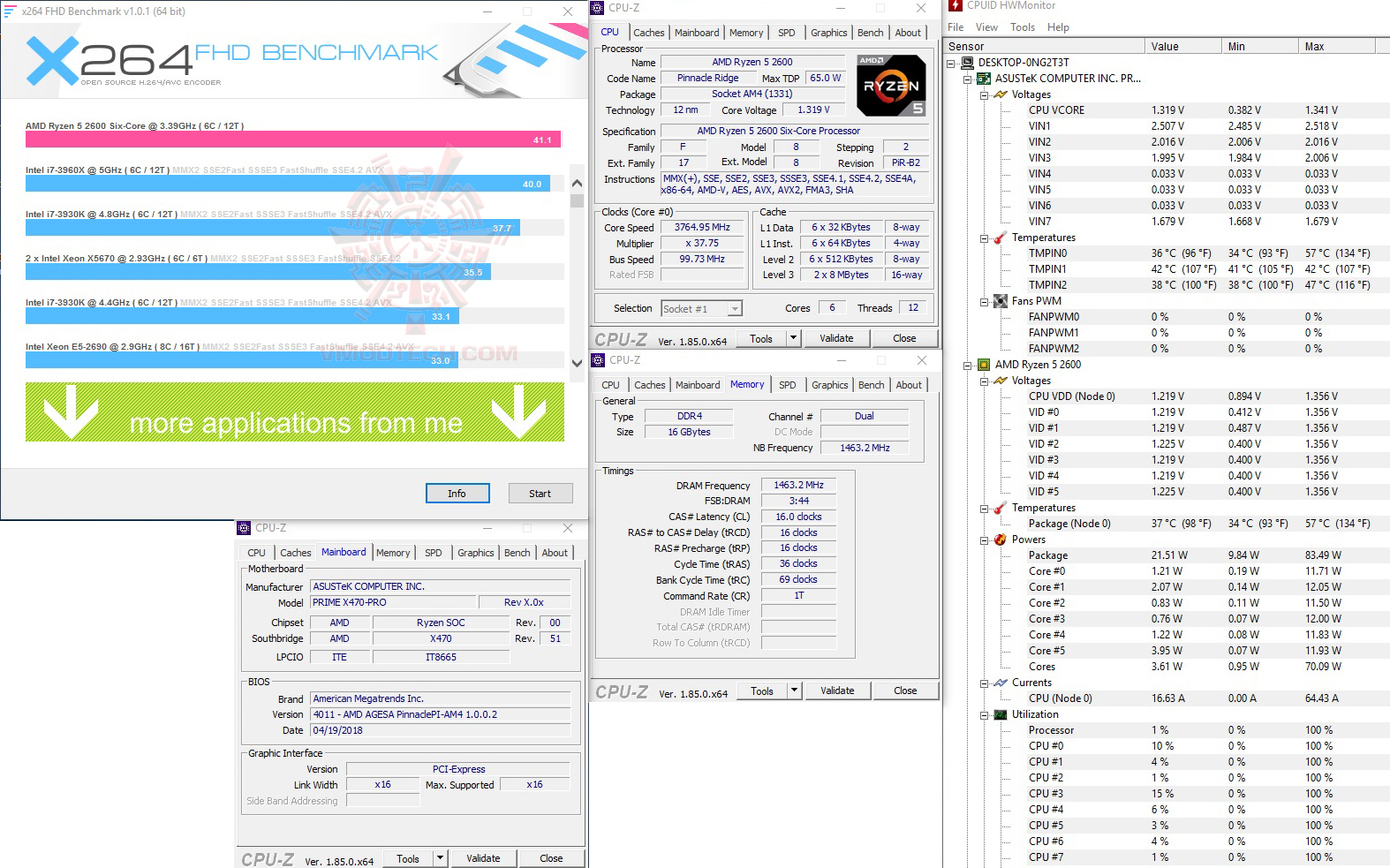Image resolution: width=1390 pixels, height=868 pixels.
Task: Click the CPU-Z icon in the Memory timings window title bar
Action: (598, 360)
